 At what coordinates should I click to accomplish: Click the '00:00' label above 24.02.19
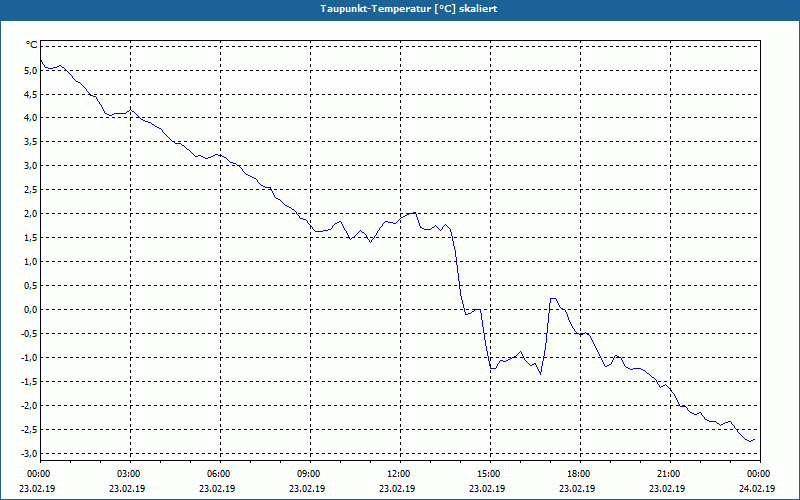pos(758,474)
